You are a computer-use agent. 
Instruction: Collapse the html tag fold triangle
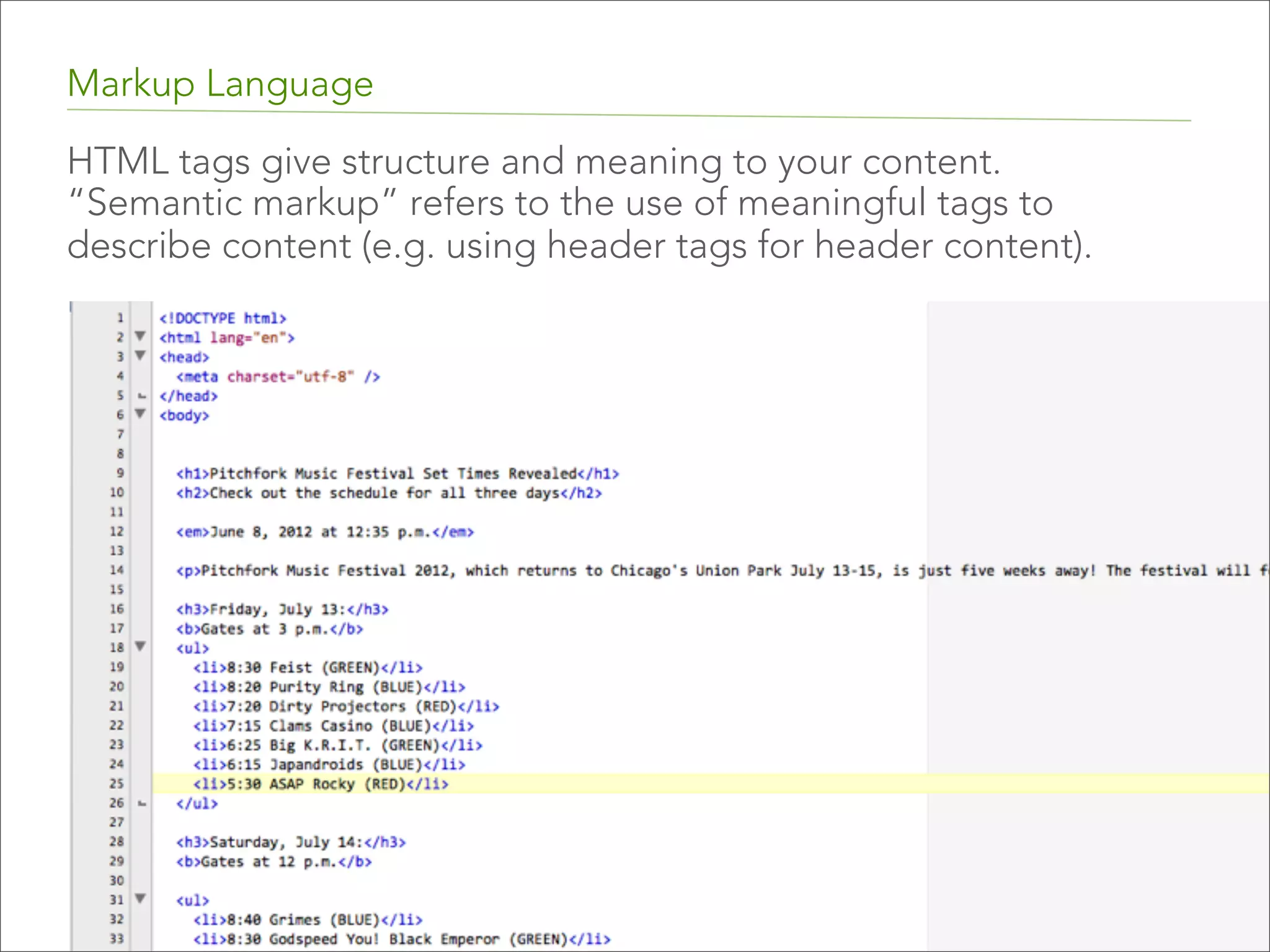pos(141,336)
